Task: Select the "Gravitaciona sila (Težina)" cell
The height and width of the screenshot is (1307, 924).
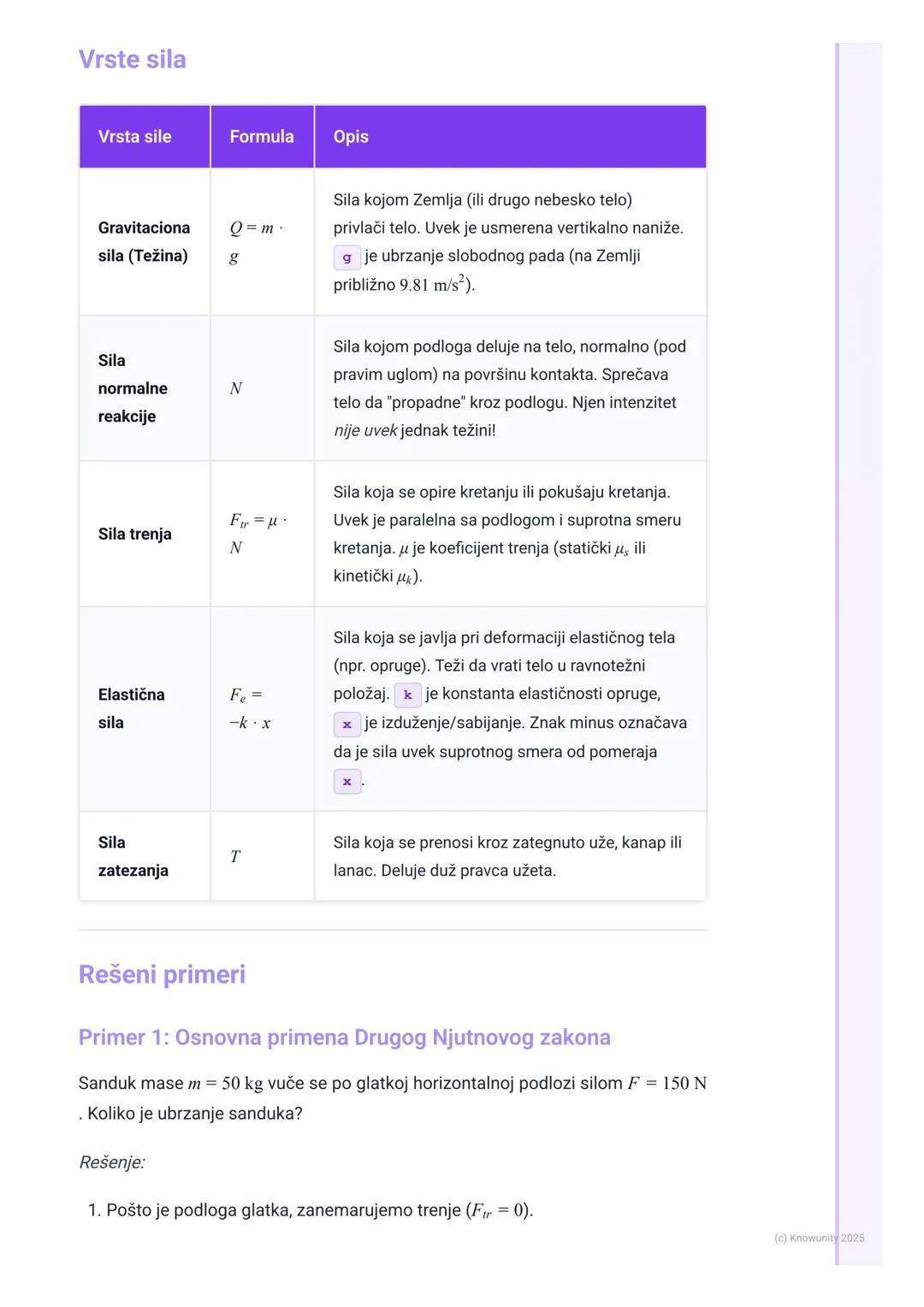Action: pos(144,242)
